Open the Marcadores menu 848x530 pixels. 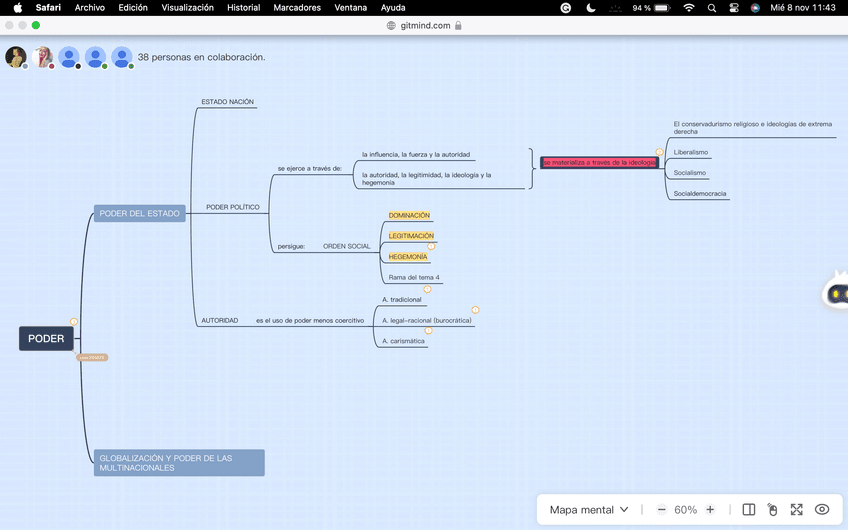click(x=297, y=8)
